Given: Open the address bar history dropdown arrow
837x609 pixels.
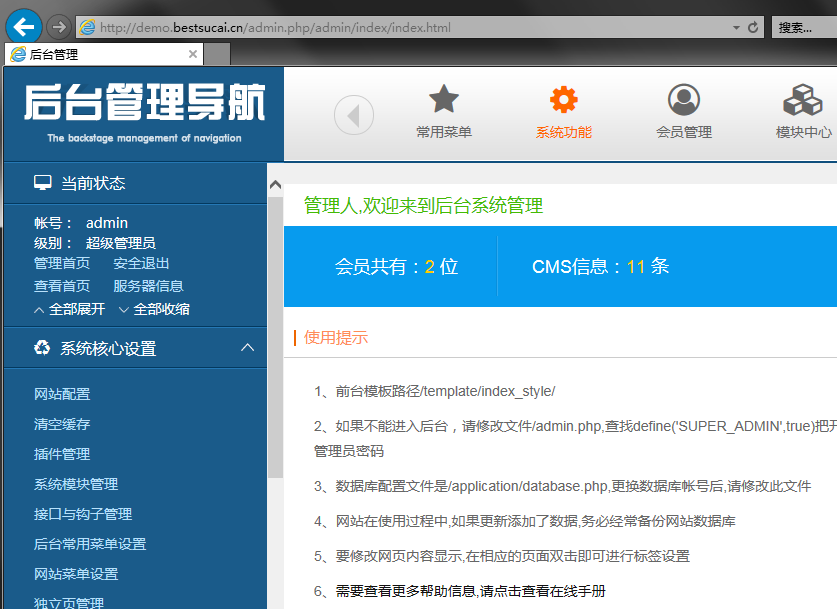Looking at the screenshot, I should [736, 28].
